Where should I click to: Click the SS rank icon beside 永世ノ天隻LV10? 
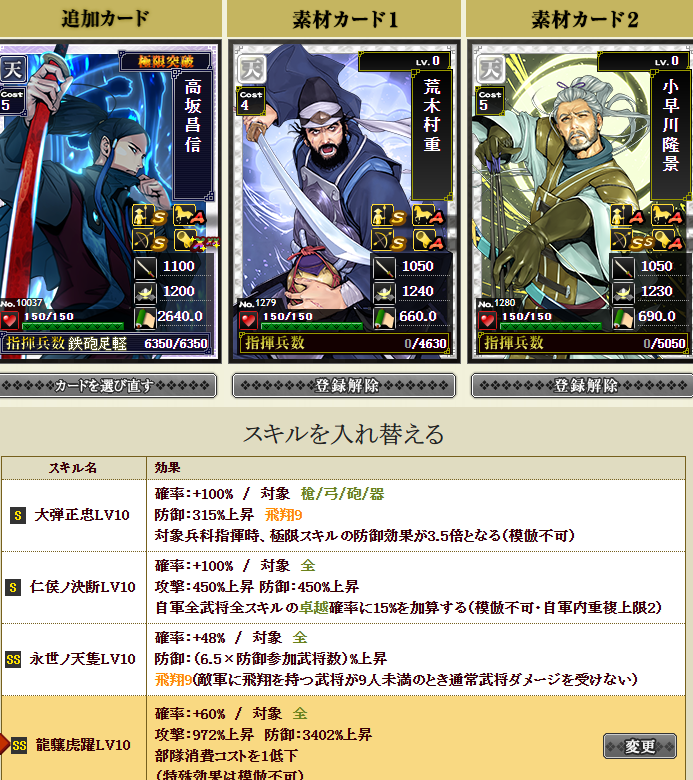click(13, 660)
